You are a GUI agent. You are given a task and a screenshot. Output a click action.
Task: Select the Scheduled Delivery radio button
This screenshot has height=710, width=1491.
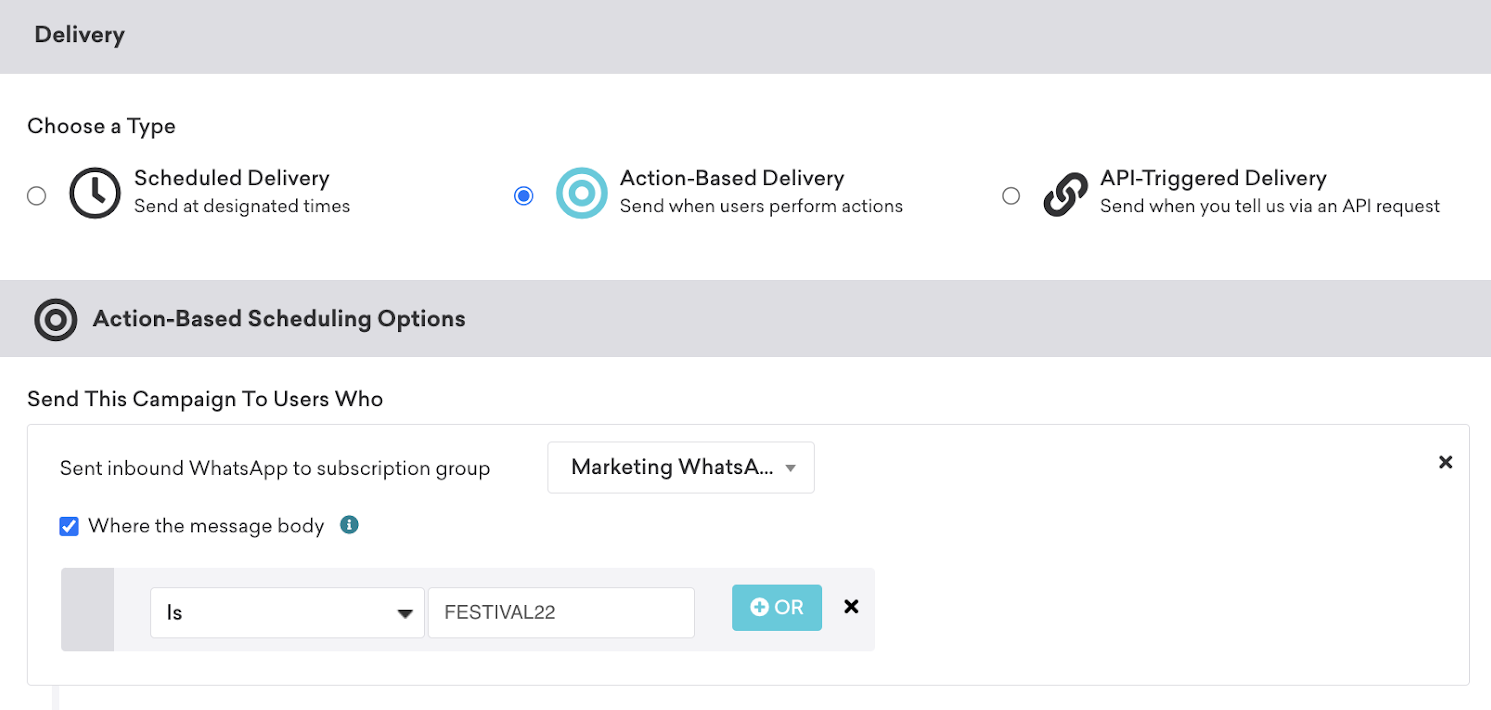pos(37,196)
